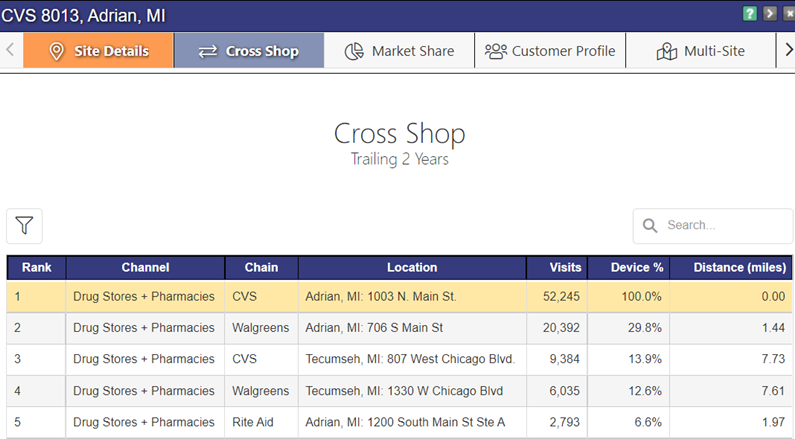Viewport: 795px width, 439px height.
Task: Sort by the Device % column header
Action: click(629, 268)
